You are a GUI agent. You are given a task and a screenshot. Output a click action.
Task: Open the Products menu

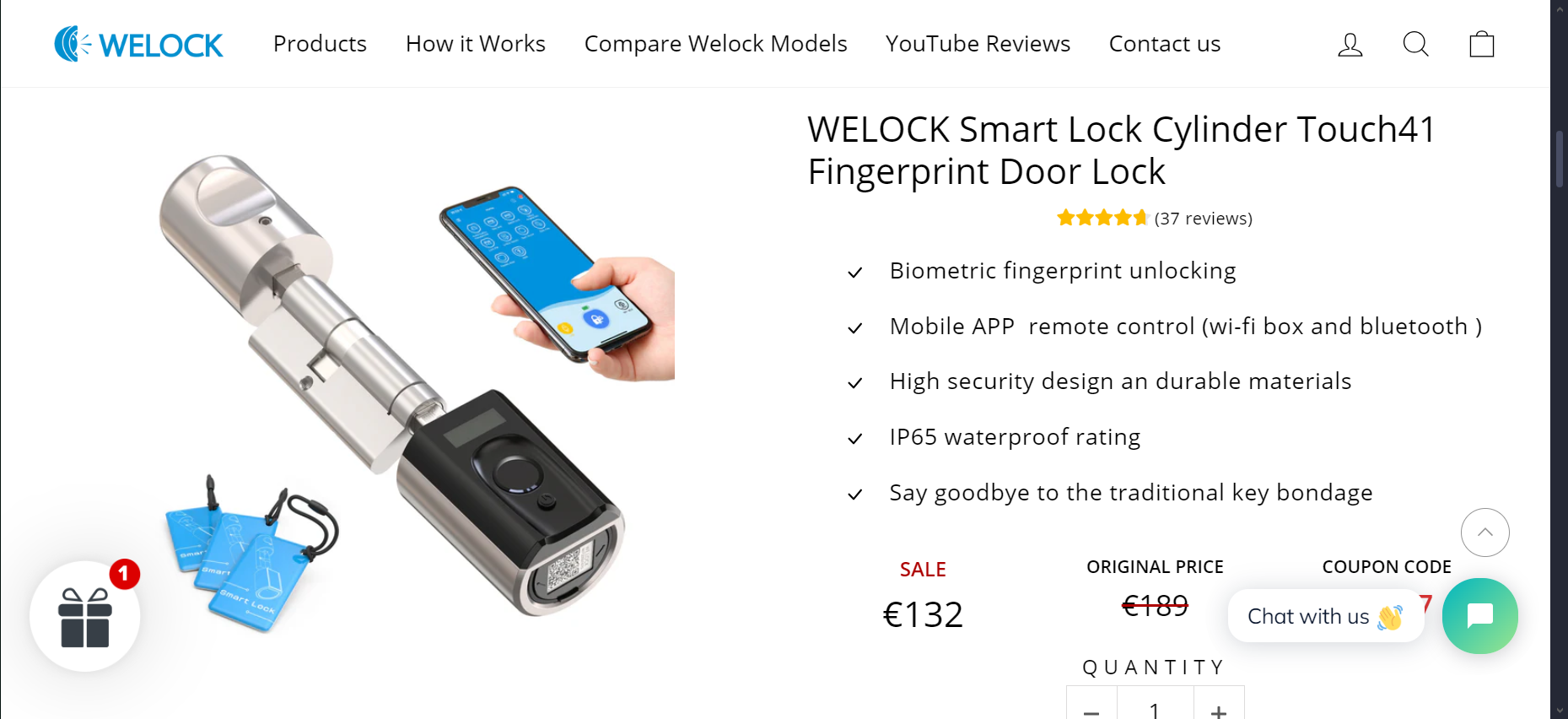(320, 44)
